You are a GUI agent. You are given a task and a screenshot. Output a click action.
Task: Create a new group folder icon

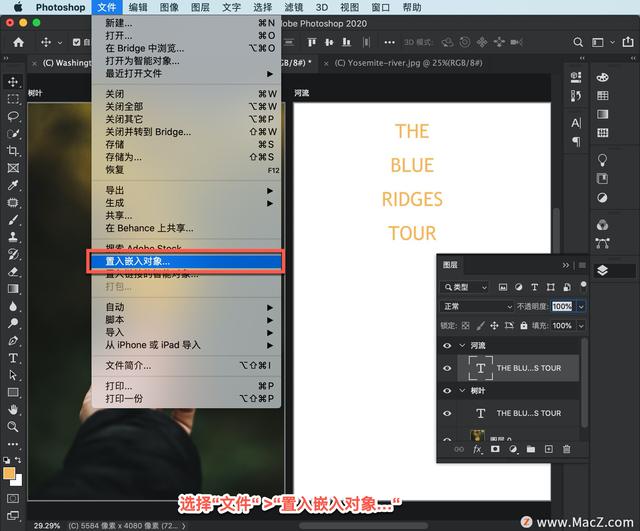pyautogui.click(x=531, y=449)
